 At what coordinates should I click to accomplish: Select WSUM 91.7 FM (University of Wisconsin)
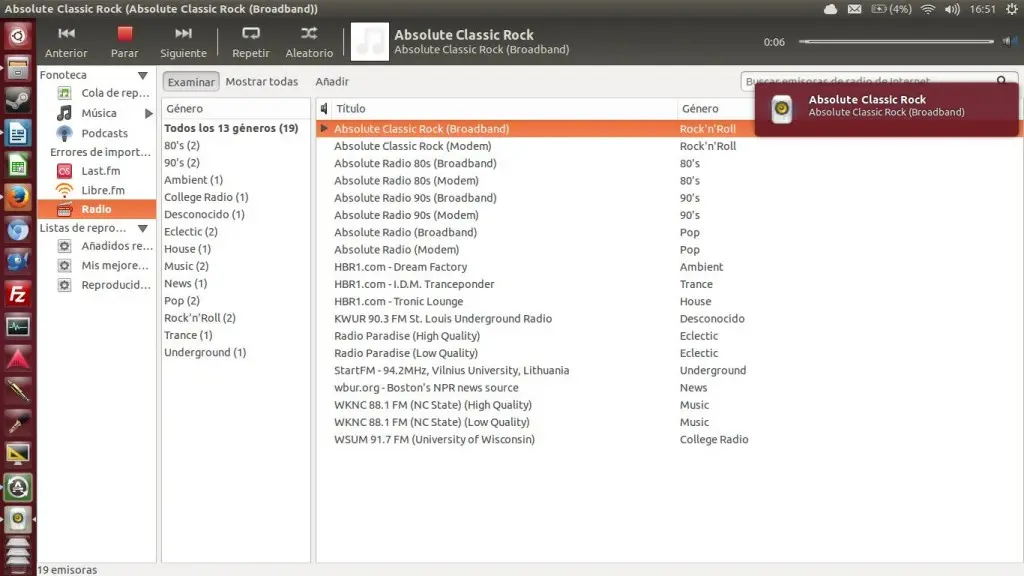pyautogui.click(x=434, y=440)
